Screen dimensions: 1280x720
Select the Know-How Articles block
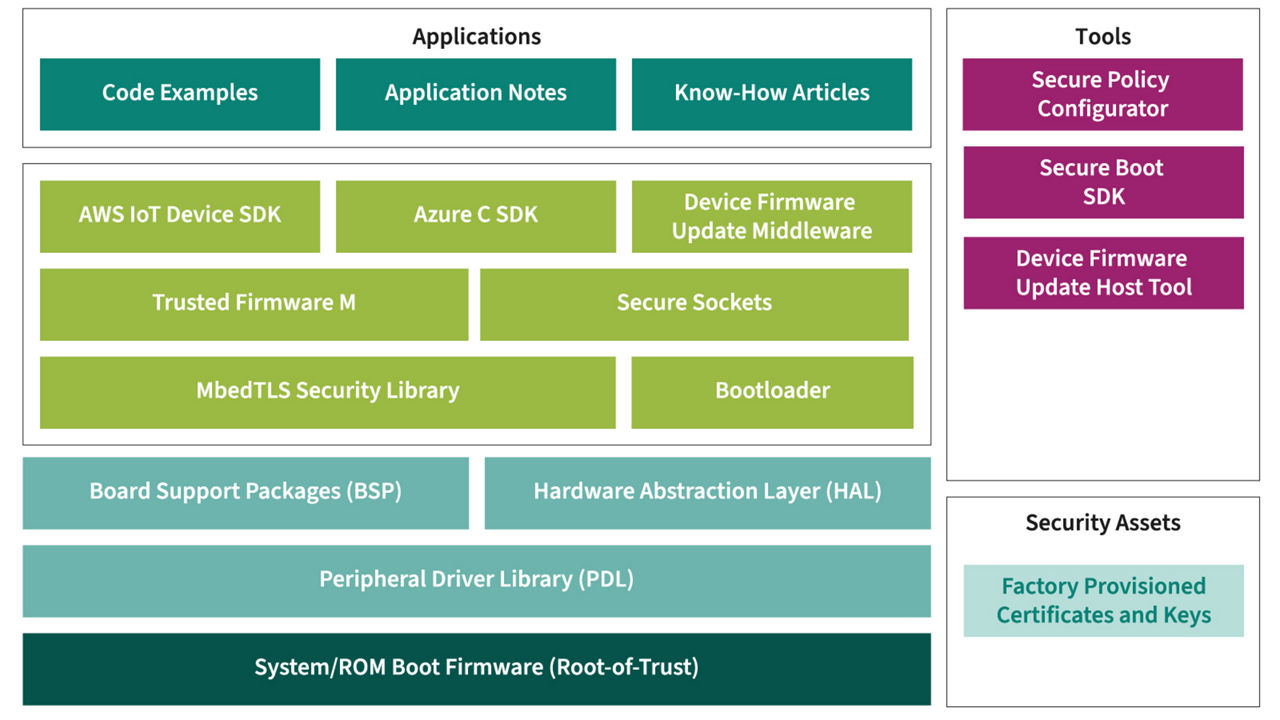[772, 94]
